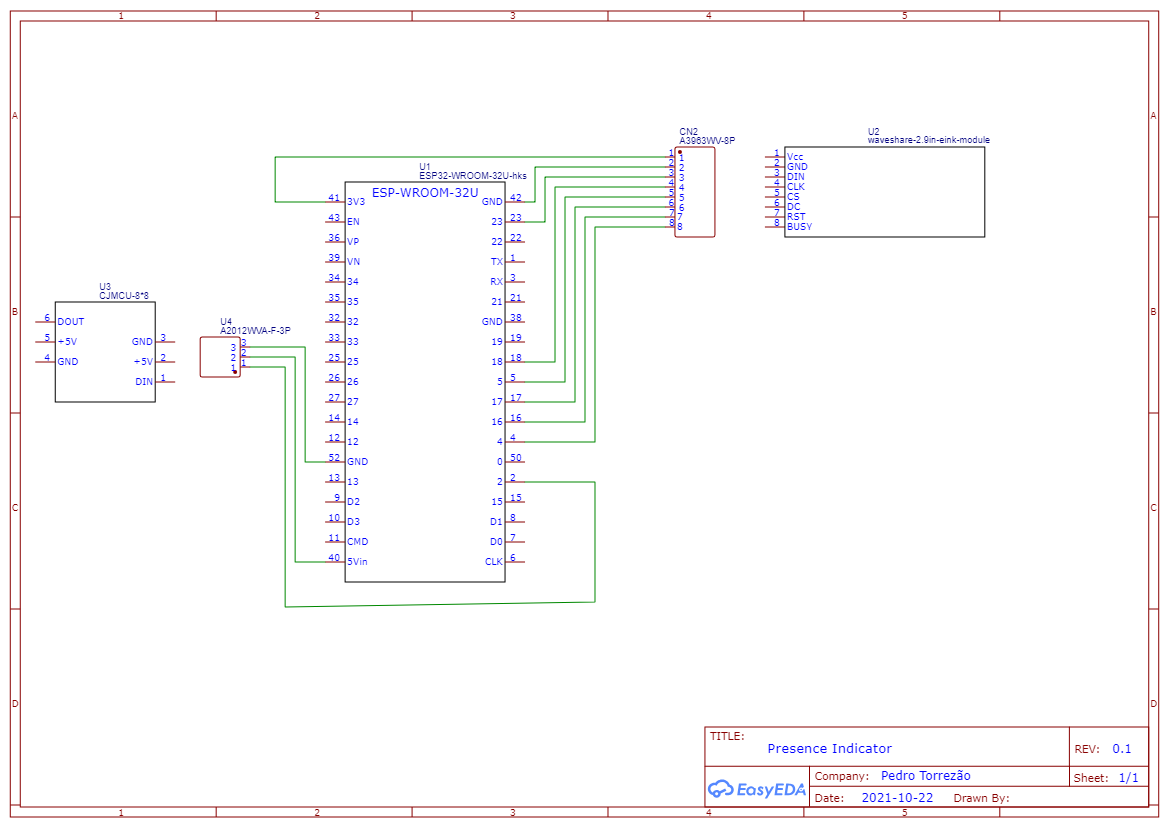The image size is (1169, 827).
Task: Click the REV value '0.1'
Action: [1121, 749]
